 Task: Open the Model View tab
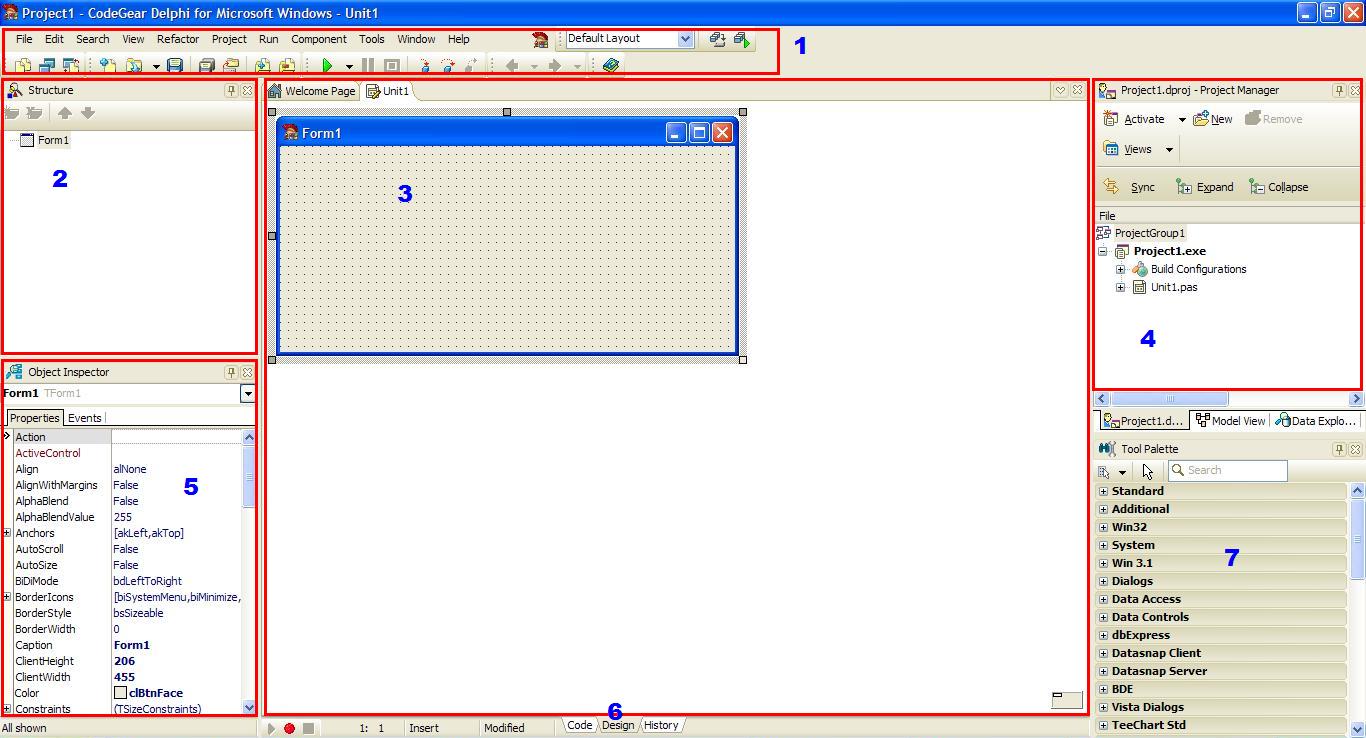pos(1231,421)
